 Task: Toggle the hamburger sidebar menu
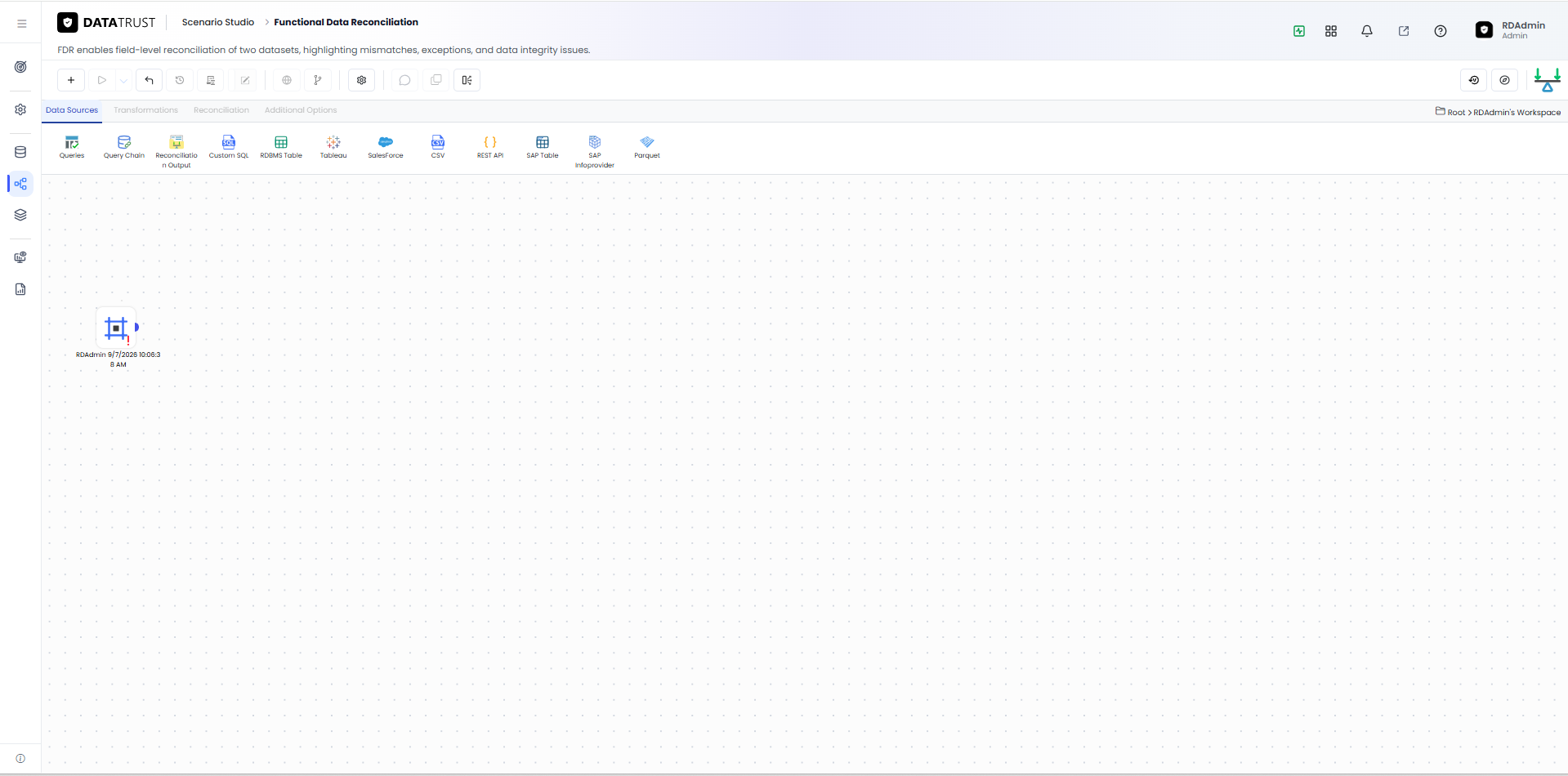pos(22,24)
